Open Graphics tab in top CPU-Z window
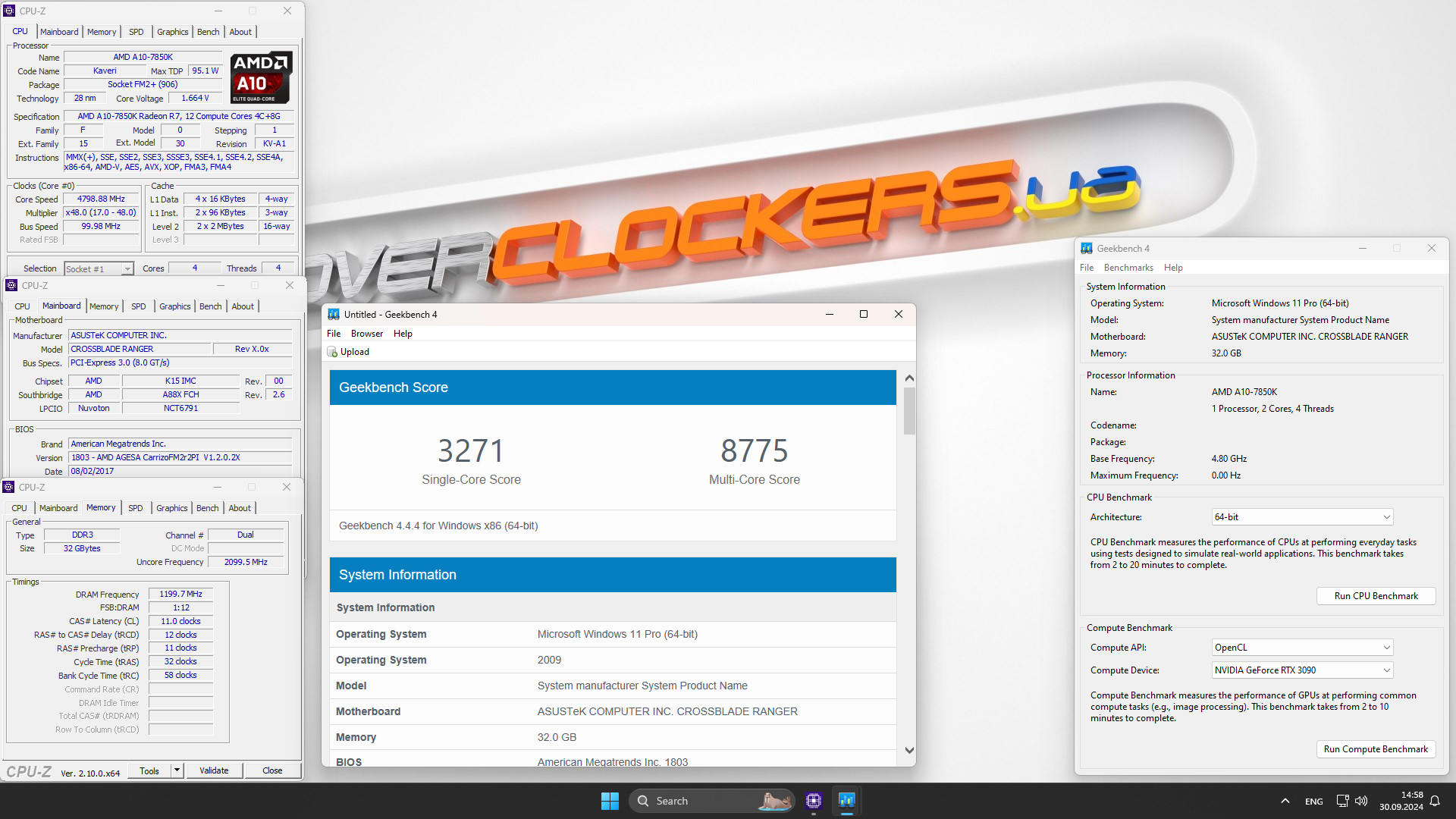This screenshot has height=819, width=1456. 173,32
